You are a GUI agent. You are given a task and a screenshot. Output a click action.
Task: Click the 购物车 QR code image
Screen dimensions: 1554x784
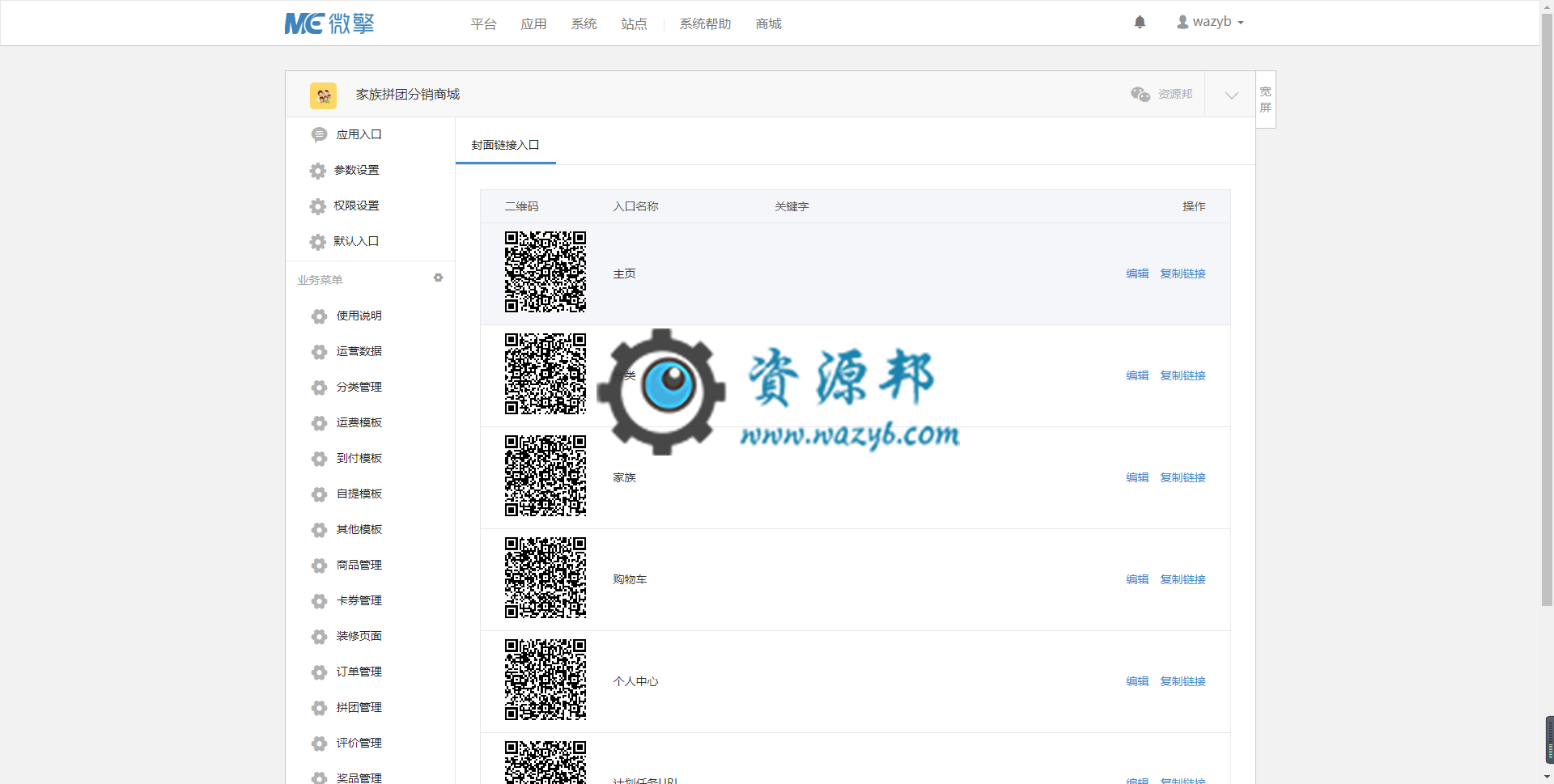[546, 578]
